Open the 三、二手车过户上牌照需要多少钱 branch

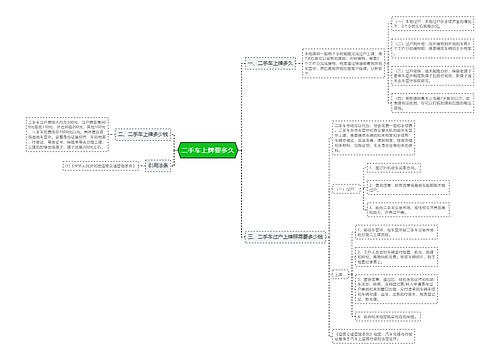[x=285, y=237]
